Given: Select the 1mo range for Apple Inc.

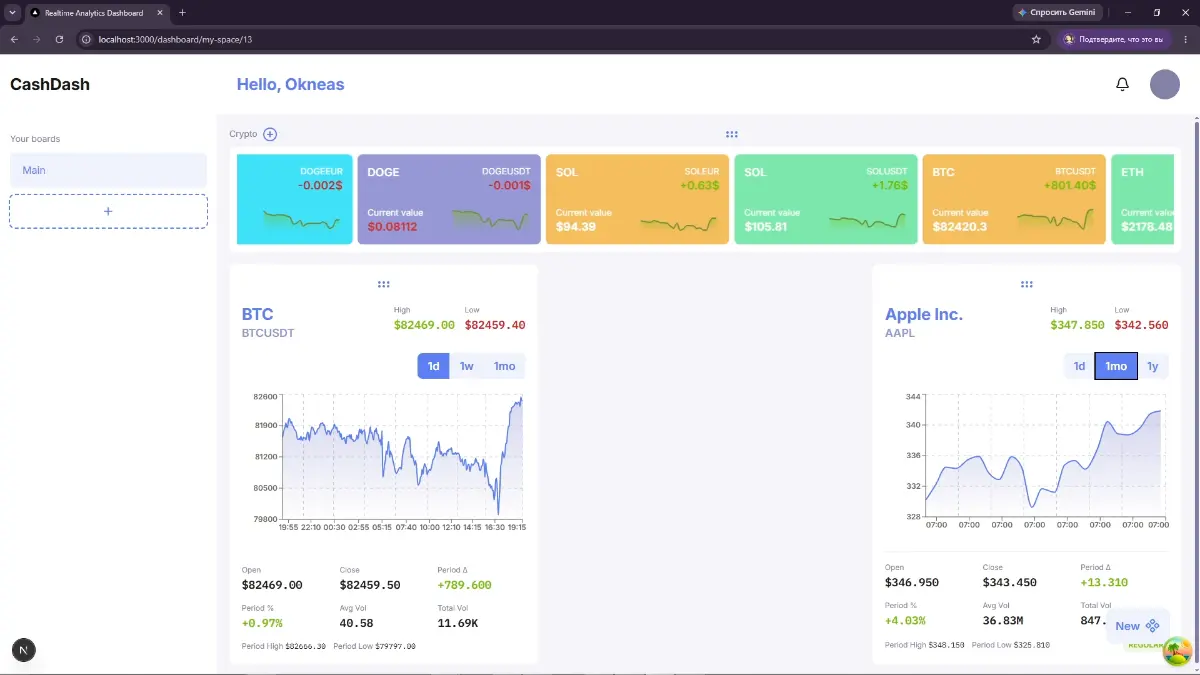Looking at the screenshot, I should (1116, 366).
